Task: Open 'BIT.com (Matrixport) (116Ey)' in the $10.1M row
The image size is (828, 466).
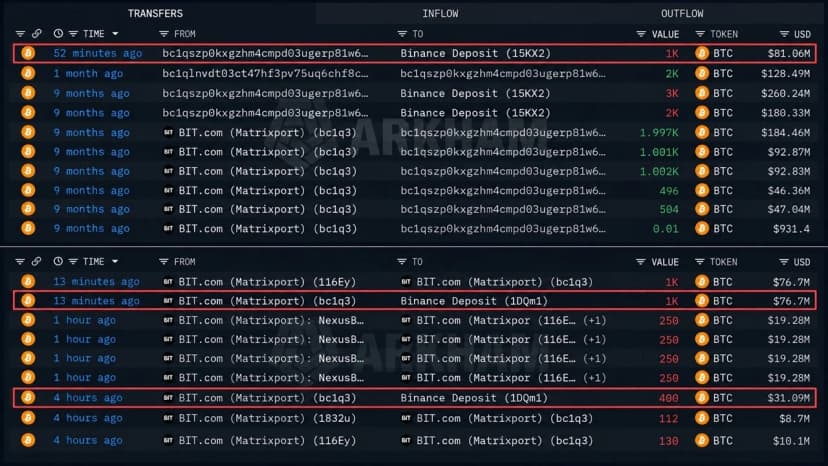Action: pos(267,441)
